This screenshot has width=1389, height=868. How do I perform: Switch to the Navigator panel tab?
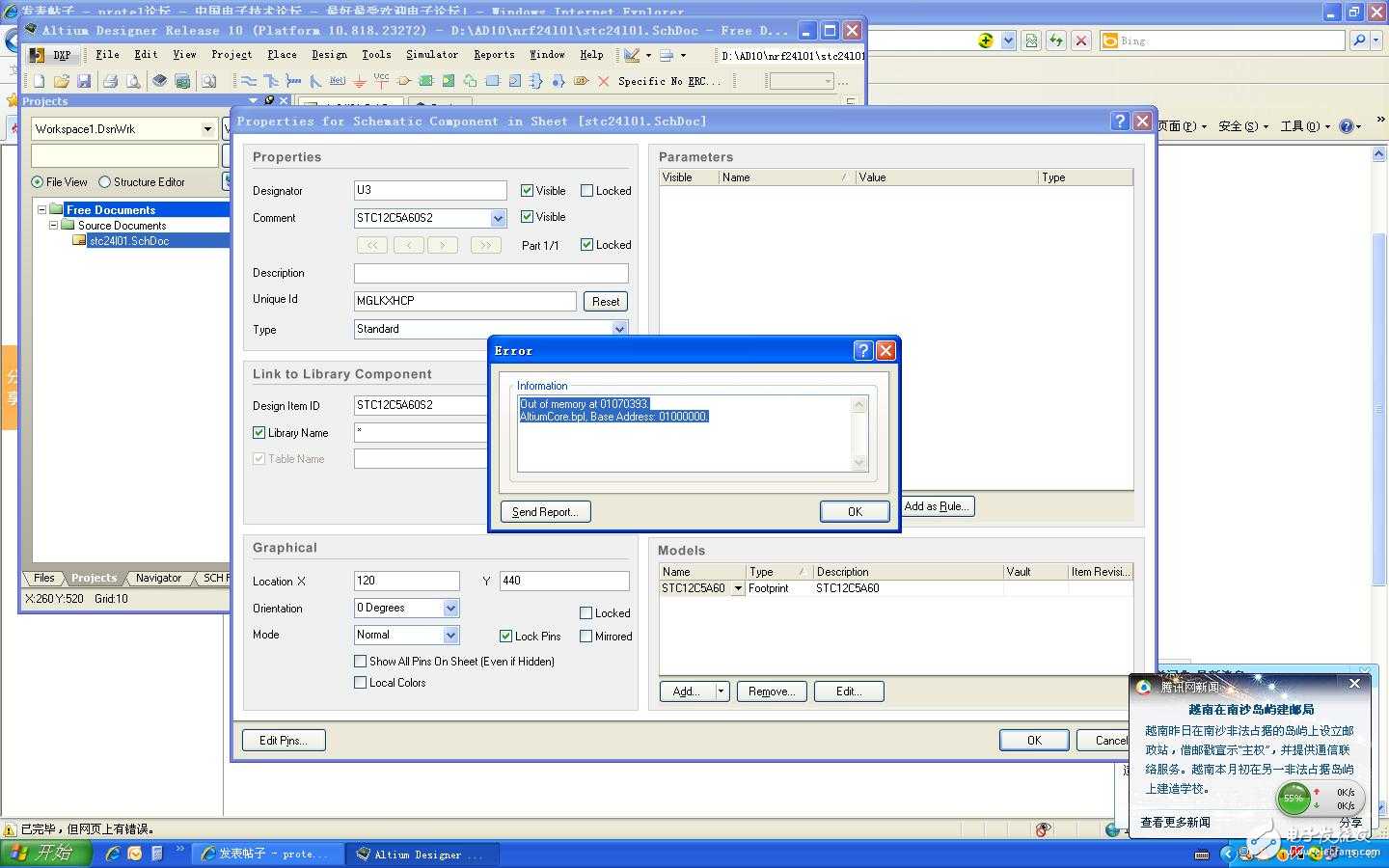[x=158, y=579]
